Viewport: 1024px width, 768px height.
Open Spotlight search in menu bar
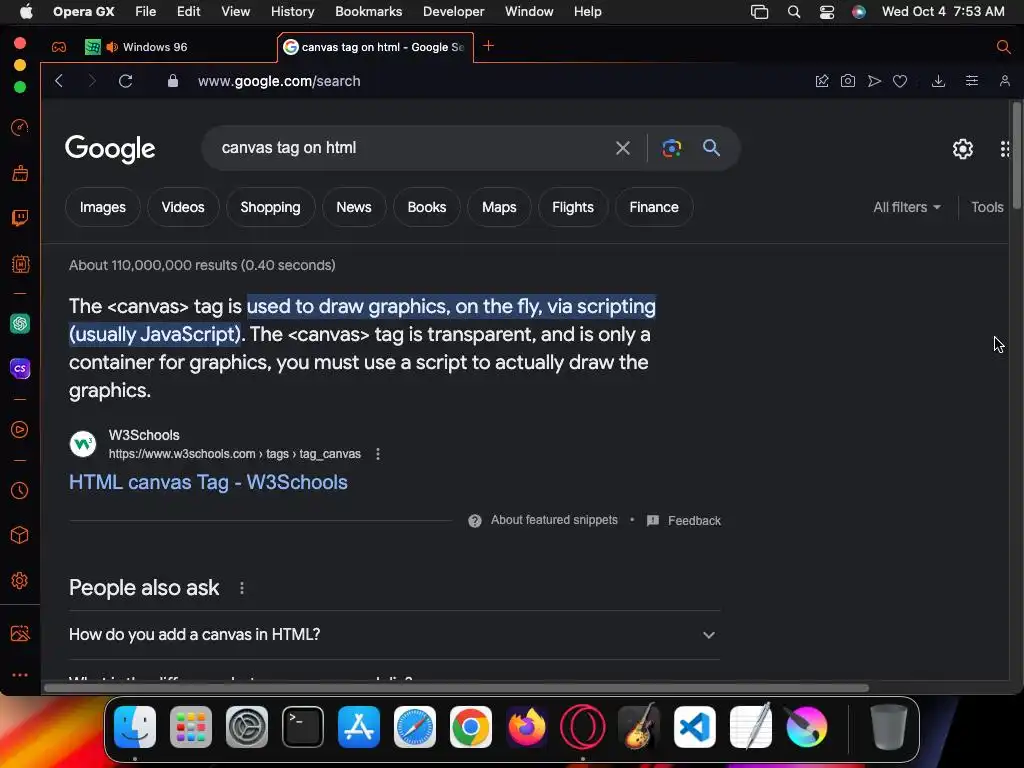[x=793, y=12]
